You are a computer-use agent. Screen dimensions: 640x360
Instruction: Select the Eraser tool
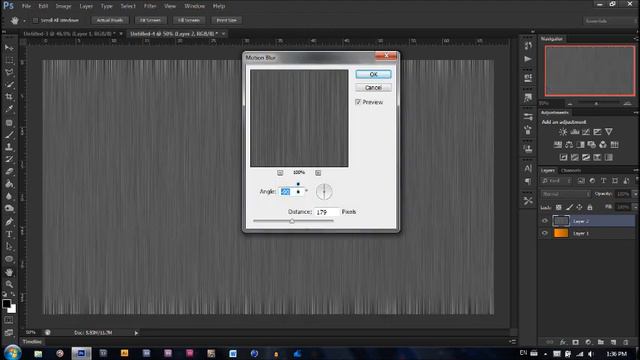pyautogui.click(x=9, y=172)
